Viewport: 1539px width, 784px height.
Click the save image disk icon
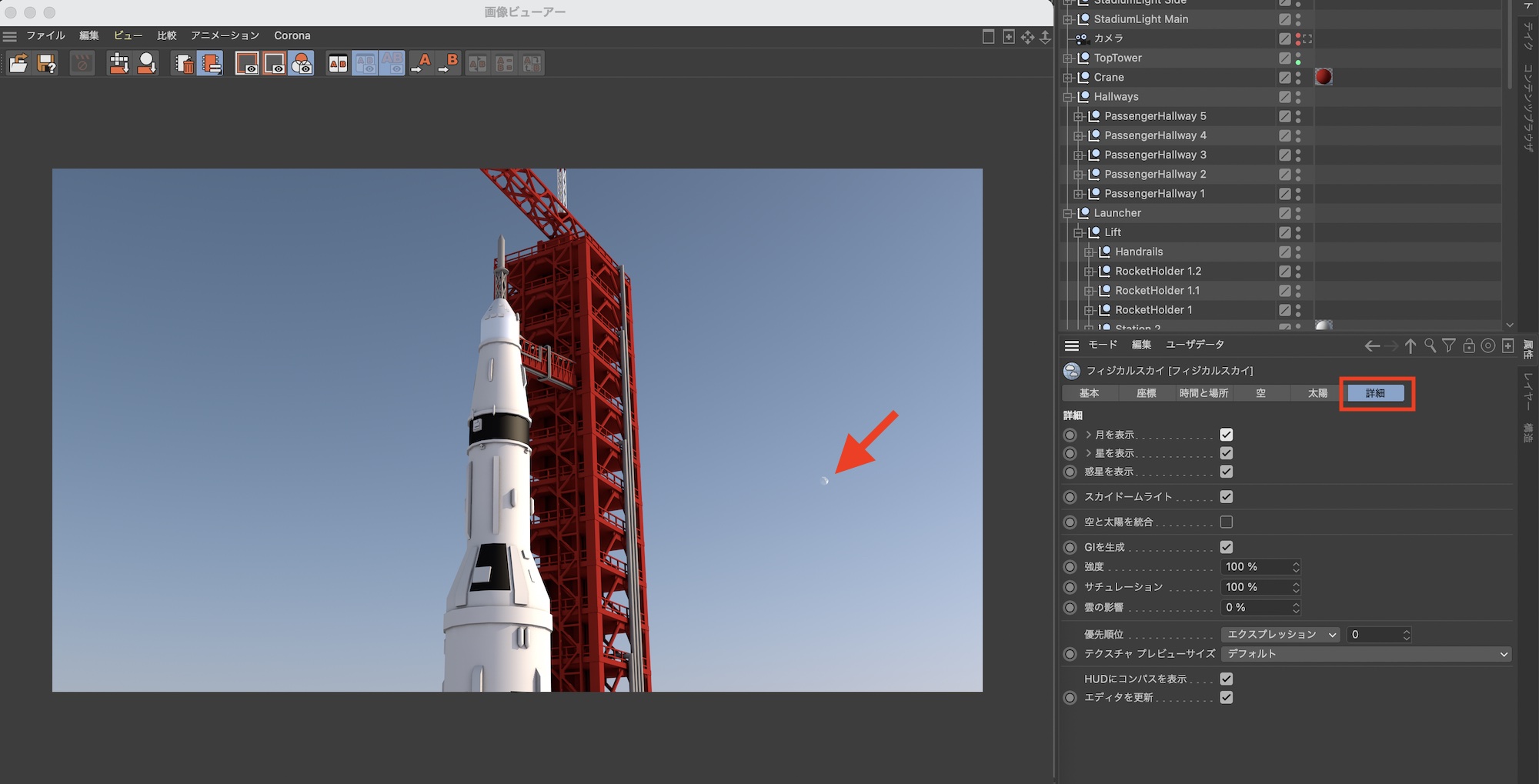coord(46,63)
